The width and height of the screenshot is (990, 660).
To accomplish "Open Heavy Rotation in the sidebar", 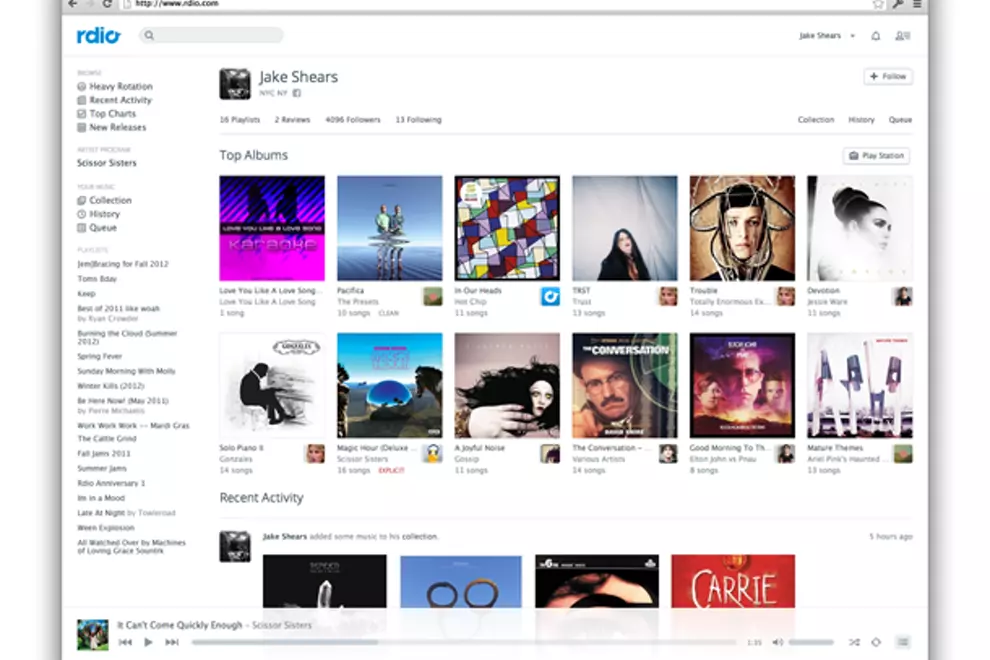I will click(x=120, y=87).
